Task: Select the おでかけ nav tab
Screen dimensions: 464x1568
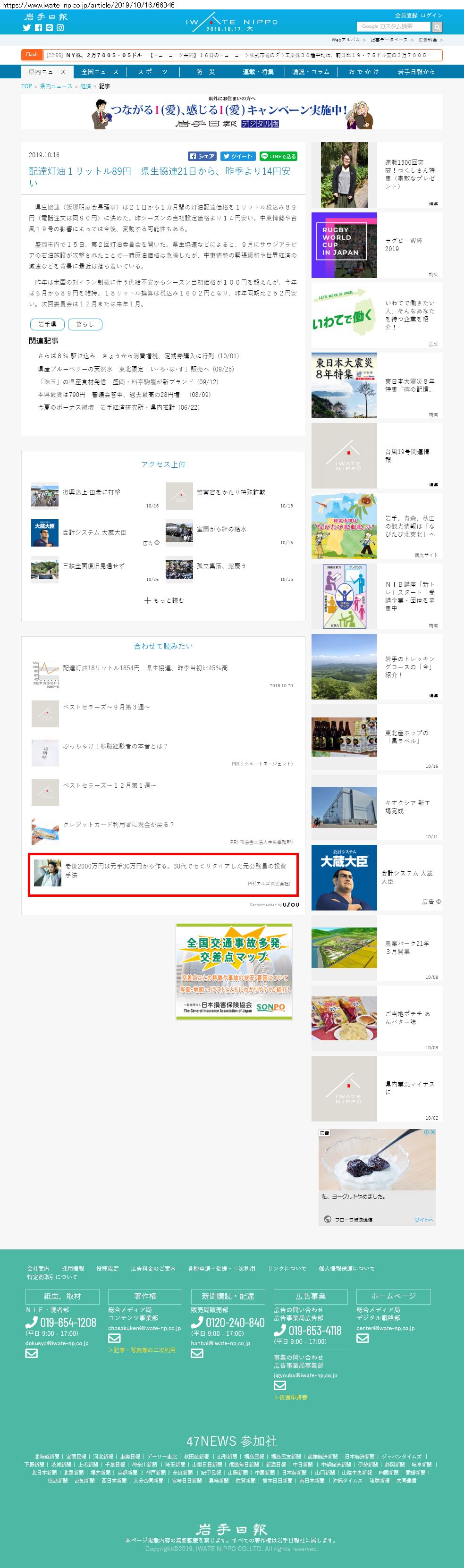Action: coord(363,72)
